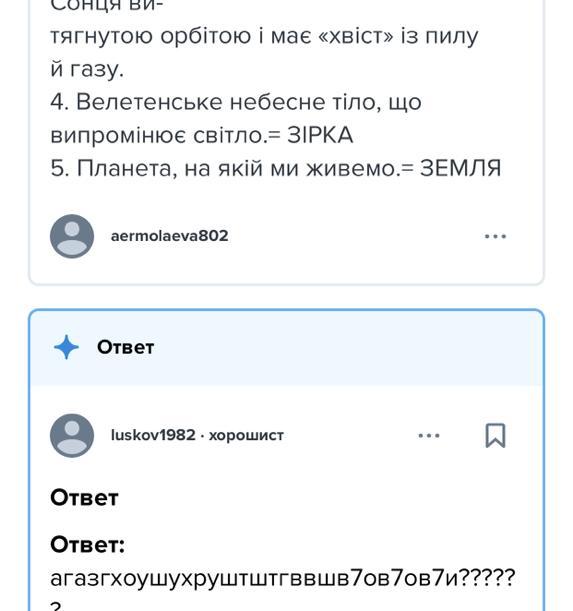Viewport: 573px width, 611px height.
Task: Open aermolaeva802's profile avatar
Action: 72,236
